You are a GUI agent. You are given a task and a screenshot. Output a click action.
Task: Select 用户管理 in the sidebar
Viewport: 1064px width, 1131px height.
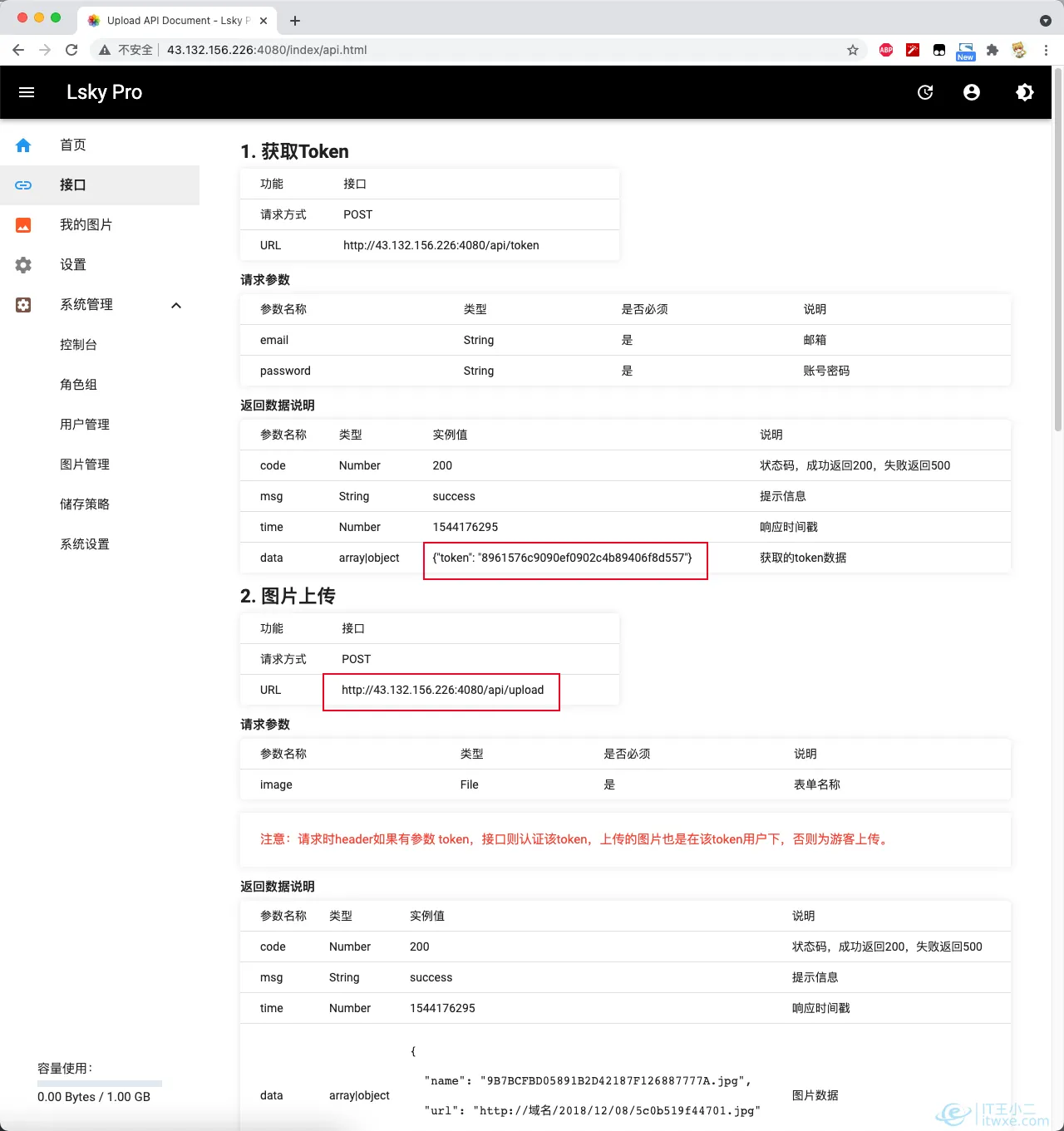point(85,425)
